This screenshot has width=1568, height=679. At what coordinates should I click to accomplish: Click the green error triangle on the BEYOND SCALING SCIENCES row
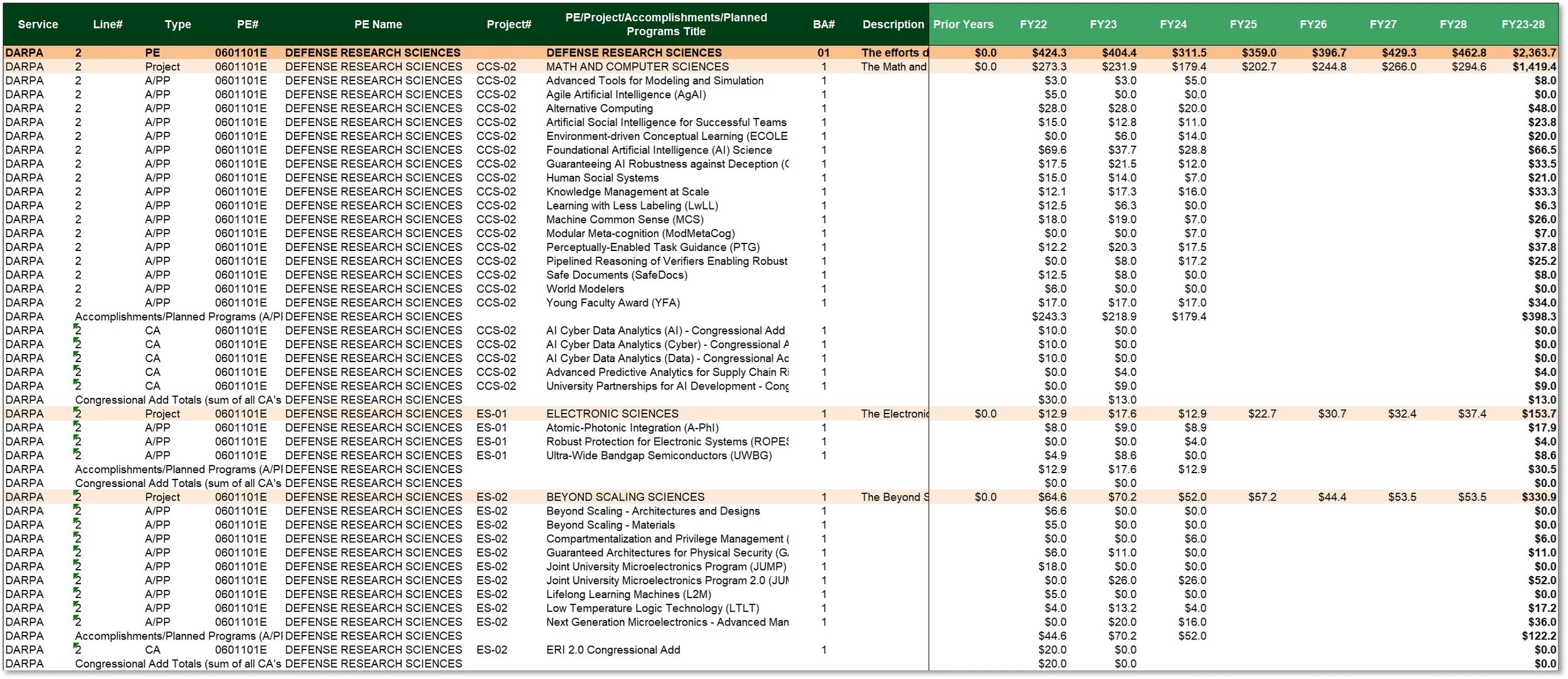click(75, 493)
